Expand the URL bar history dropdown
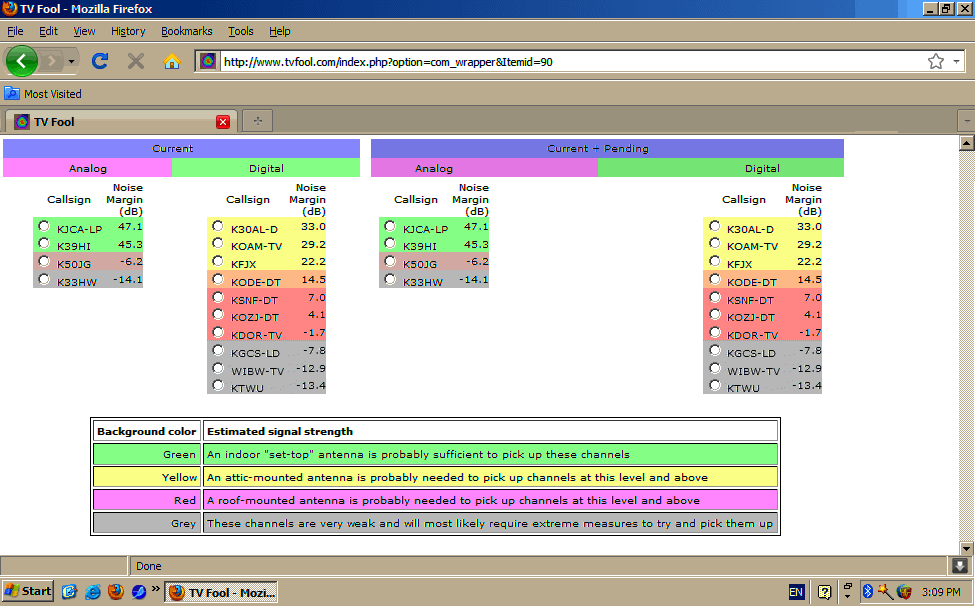The image size is (975, 606). pyautogui.click(x=957, y=61)
